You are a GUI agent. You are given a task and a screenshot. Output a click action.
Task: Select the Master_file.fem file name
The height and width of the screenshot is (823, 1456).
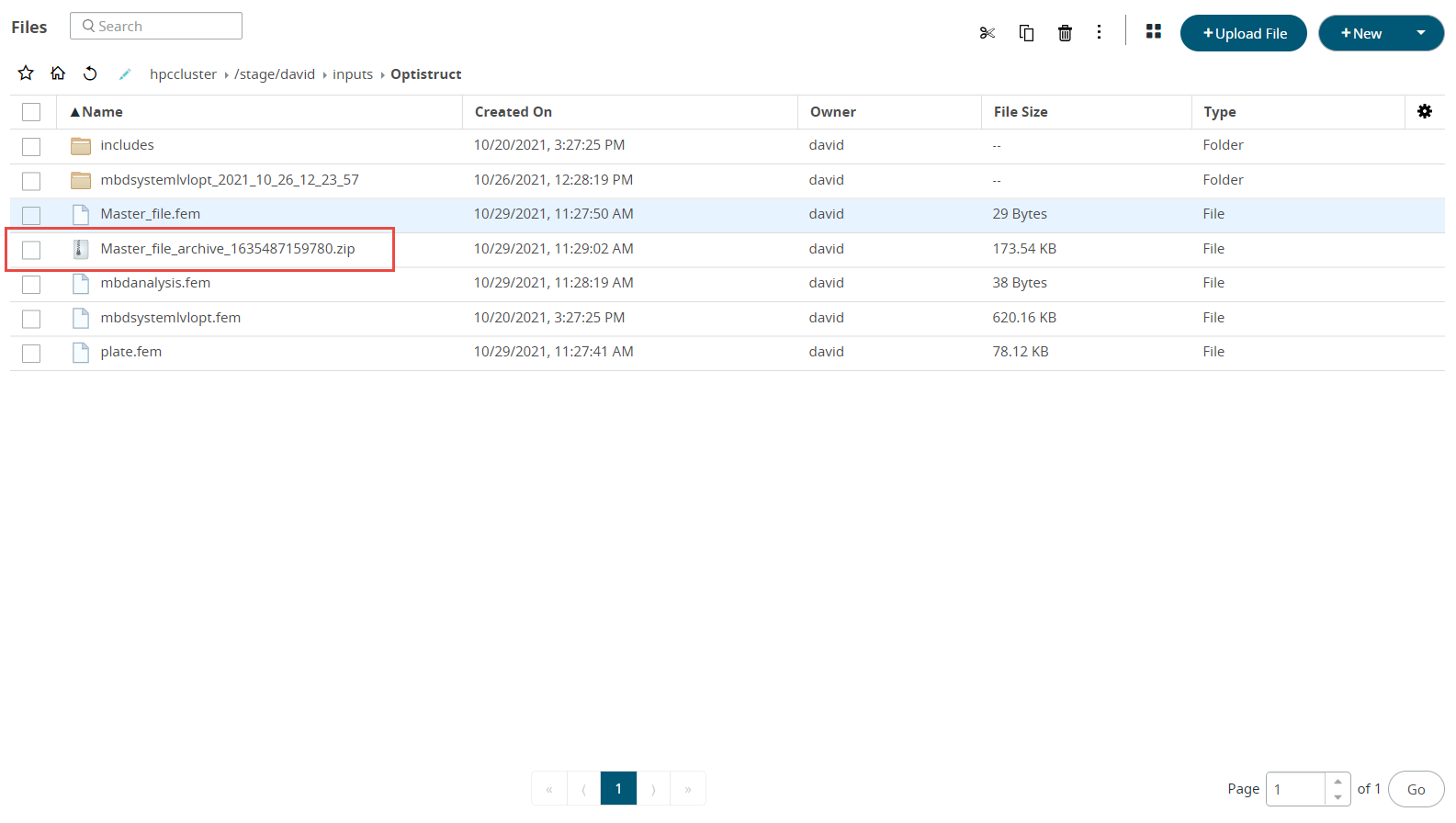tap(151, 214)
